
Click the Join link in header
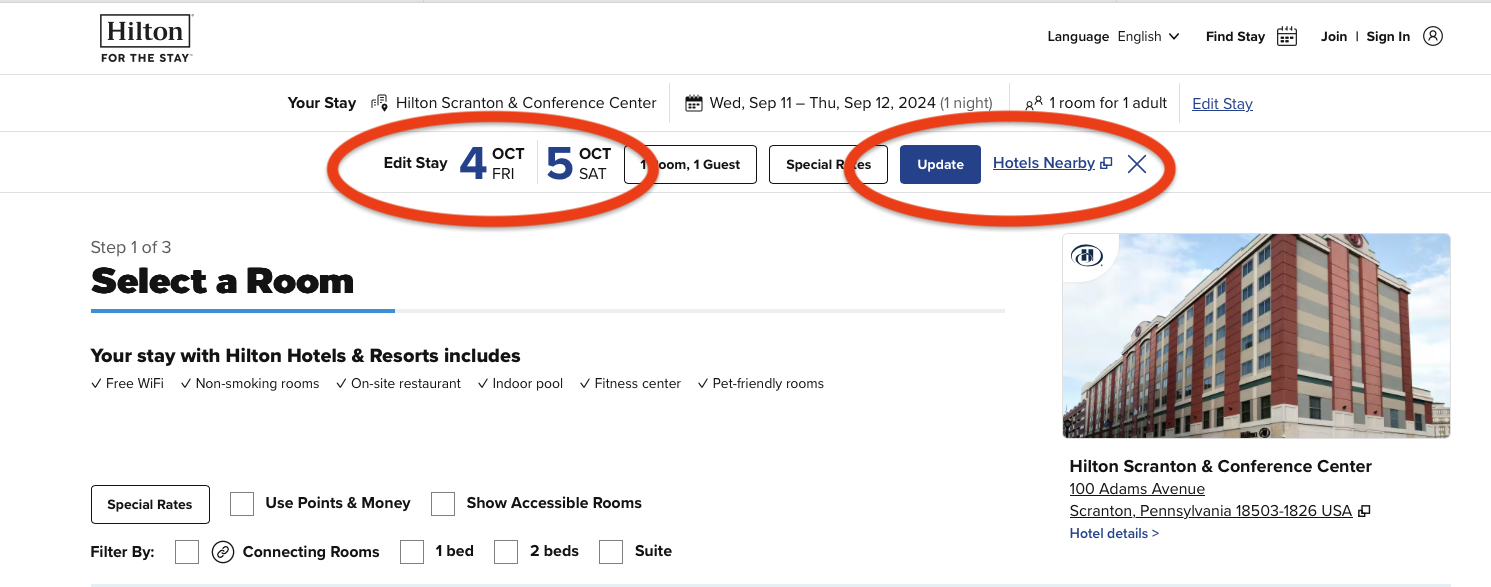(x=1334, y=37)
